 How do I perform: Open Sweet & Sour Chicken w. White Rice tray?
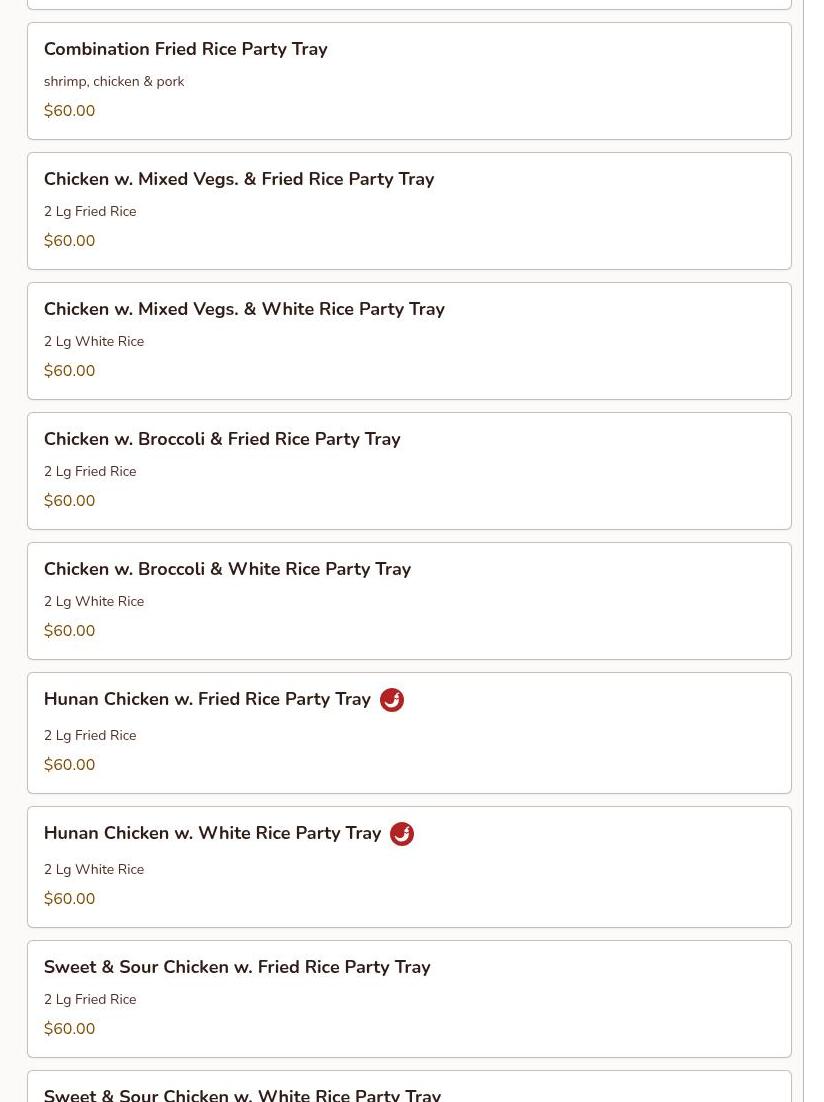tap(409, 1087)
